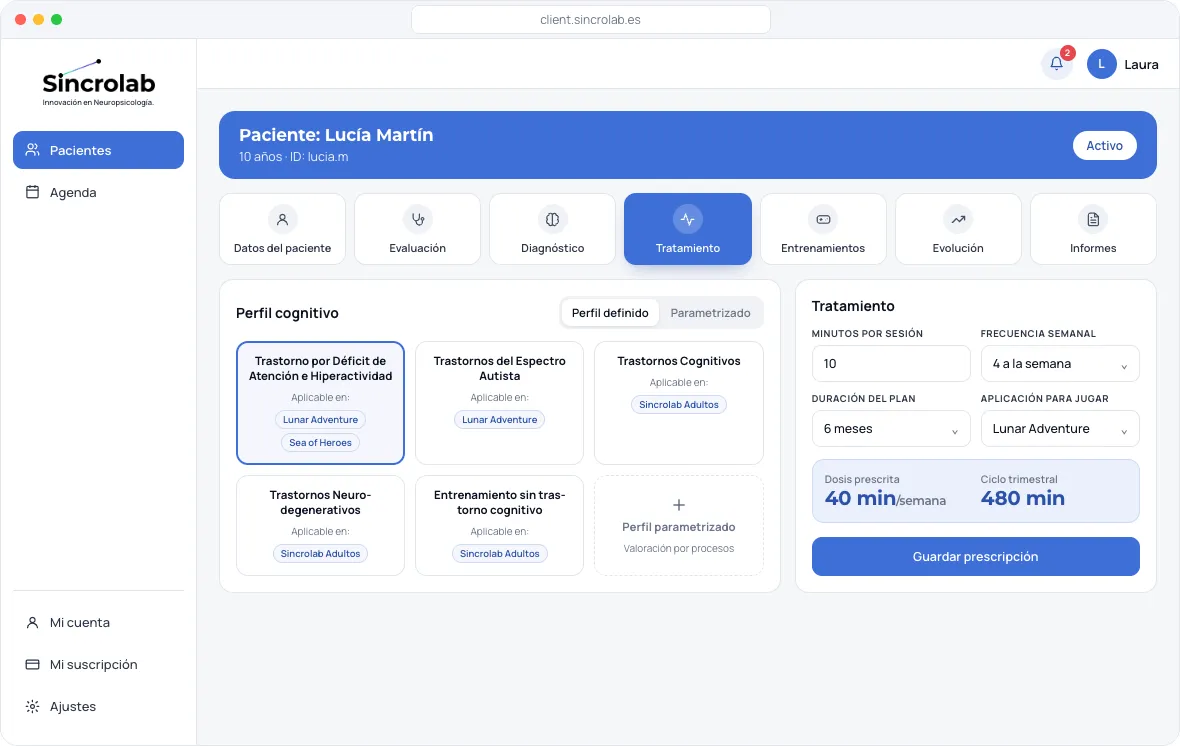This screenshot has height=746, width=1180.
Task: Click the '10 años · ID: lucia.m' text
Action: pos(293,157)
